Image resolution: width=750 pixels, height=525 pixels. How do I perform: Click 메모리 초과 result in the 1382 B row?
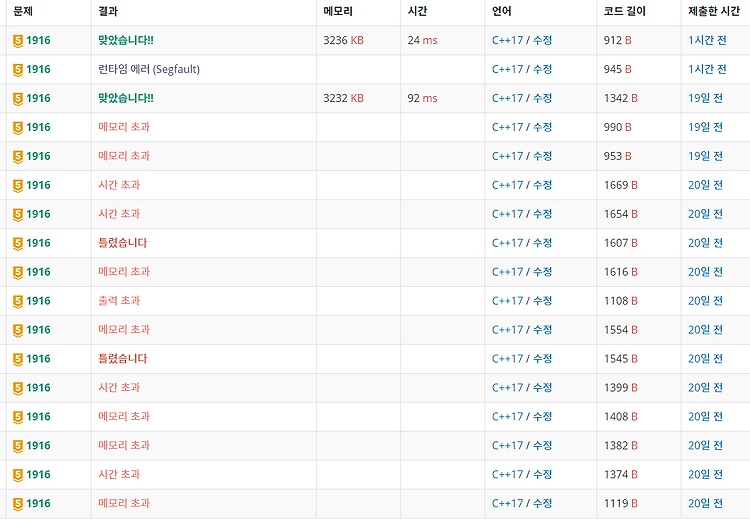click(124, 446)
